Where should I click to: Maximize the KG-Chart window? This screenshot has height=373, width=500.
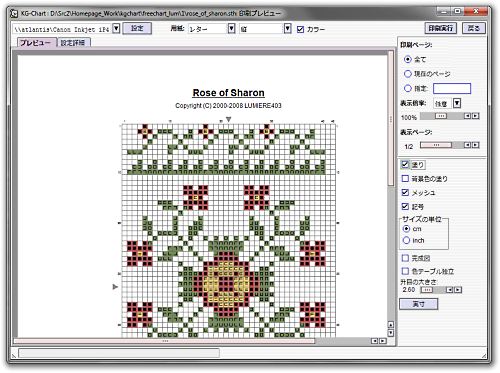coord(458,12)
